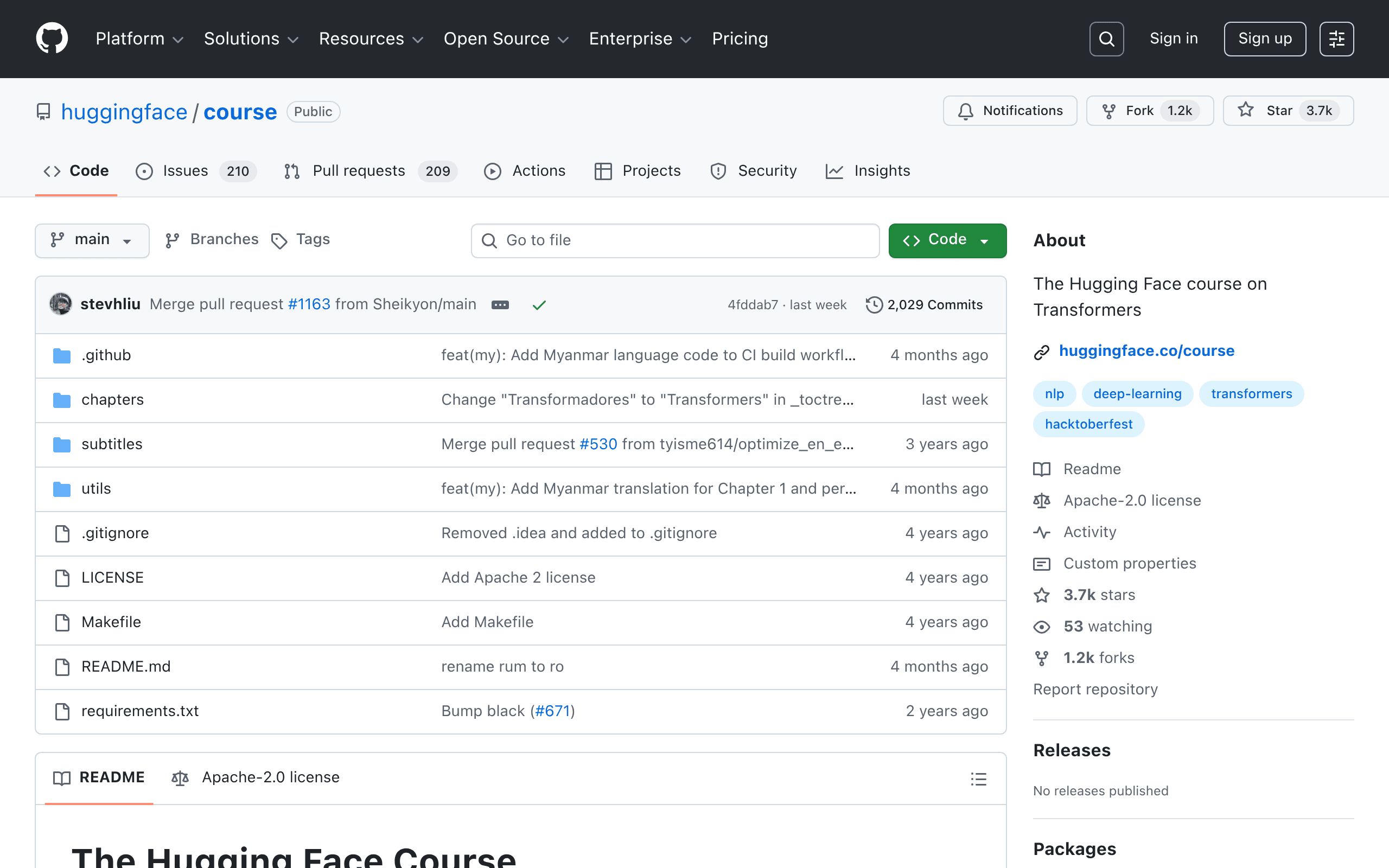Viewport: 1389px width, 868px height.
Task: Click the .gitignore file icon
Action: 62,533
